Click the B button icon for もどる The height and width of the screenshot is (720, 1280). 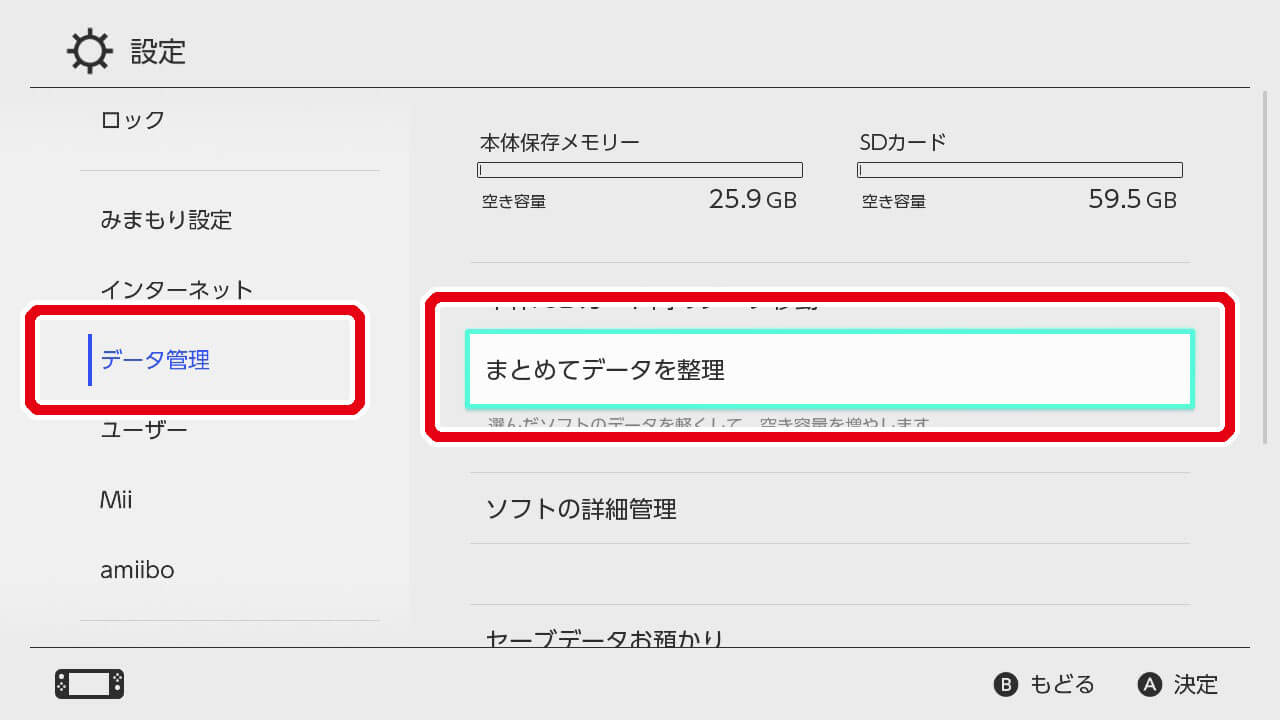pyautogui.click(x=1005, y=685)
